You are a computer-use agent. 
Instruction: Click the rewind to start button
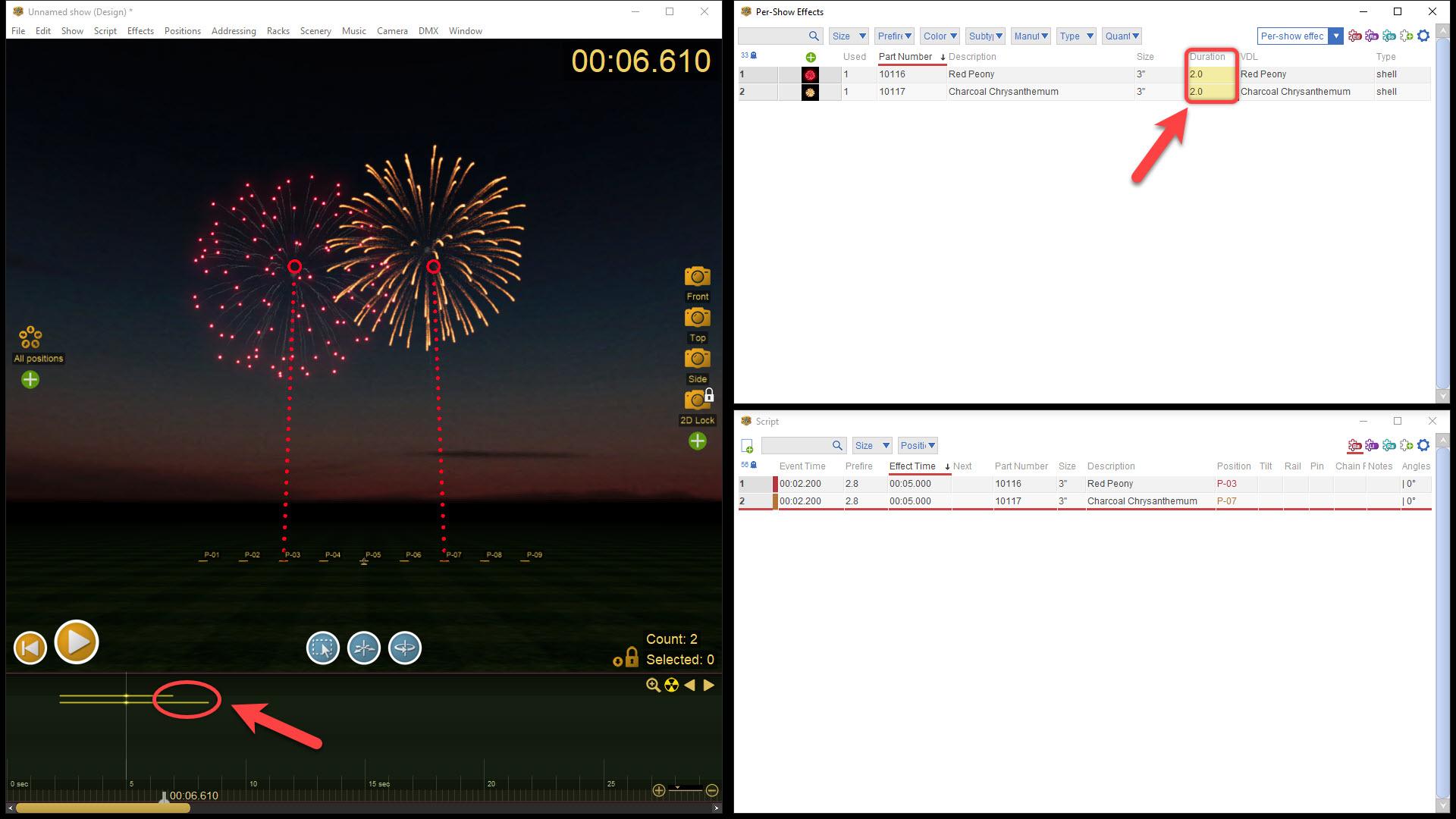coord(30,648)
